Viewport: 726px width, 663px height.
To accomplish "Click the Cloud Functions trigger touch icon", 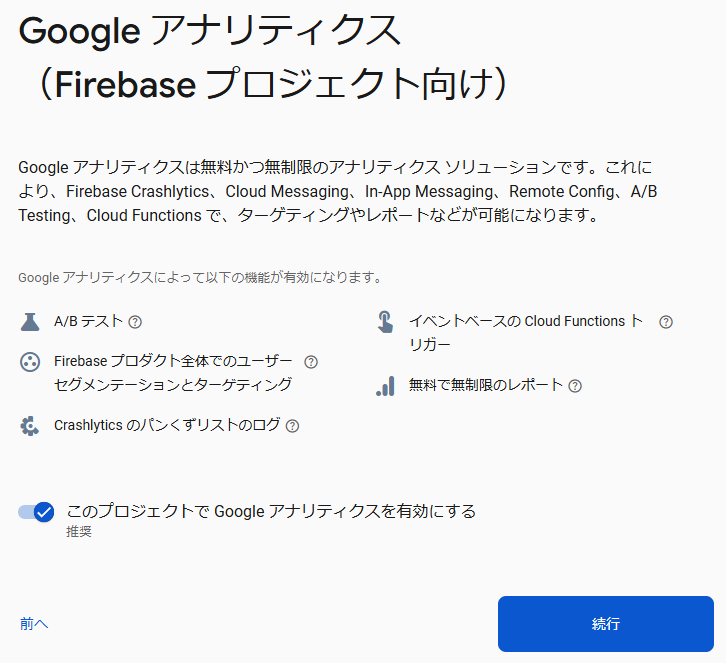I will point(385,322).
